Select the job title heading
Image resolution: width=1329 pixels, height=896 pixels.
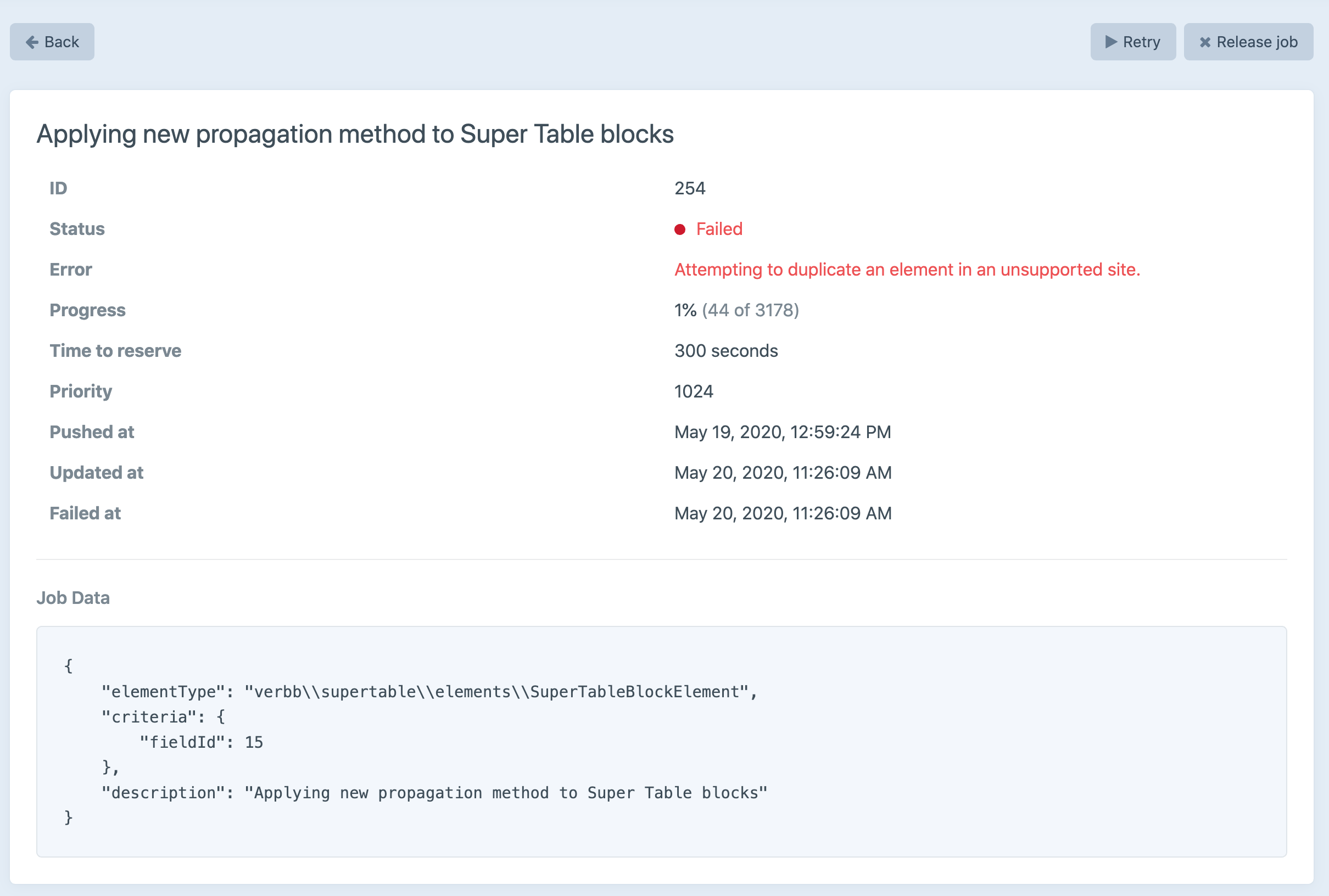pyautogui.click(x=354, y=134)
